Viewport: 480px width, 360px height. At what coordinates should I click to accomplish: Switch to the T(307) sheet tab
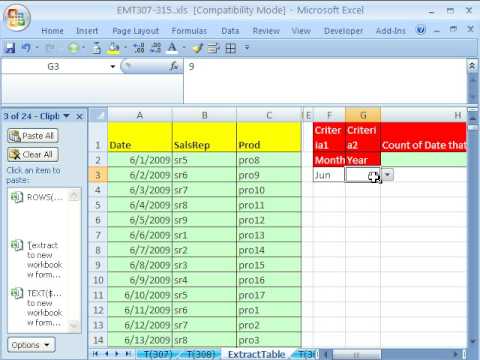(158, 354)
